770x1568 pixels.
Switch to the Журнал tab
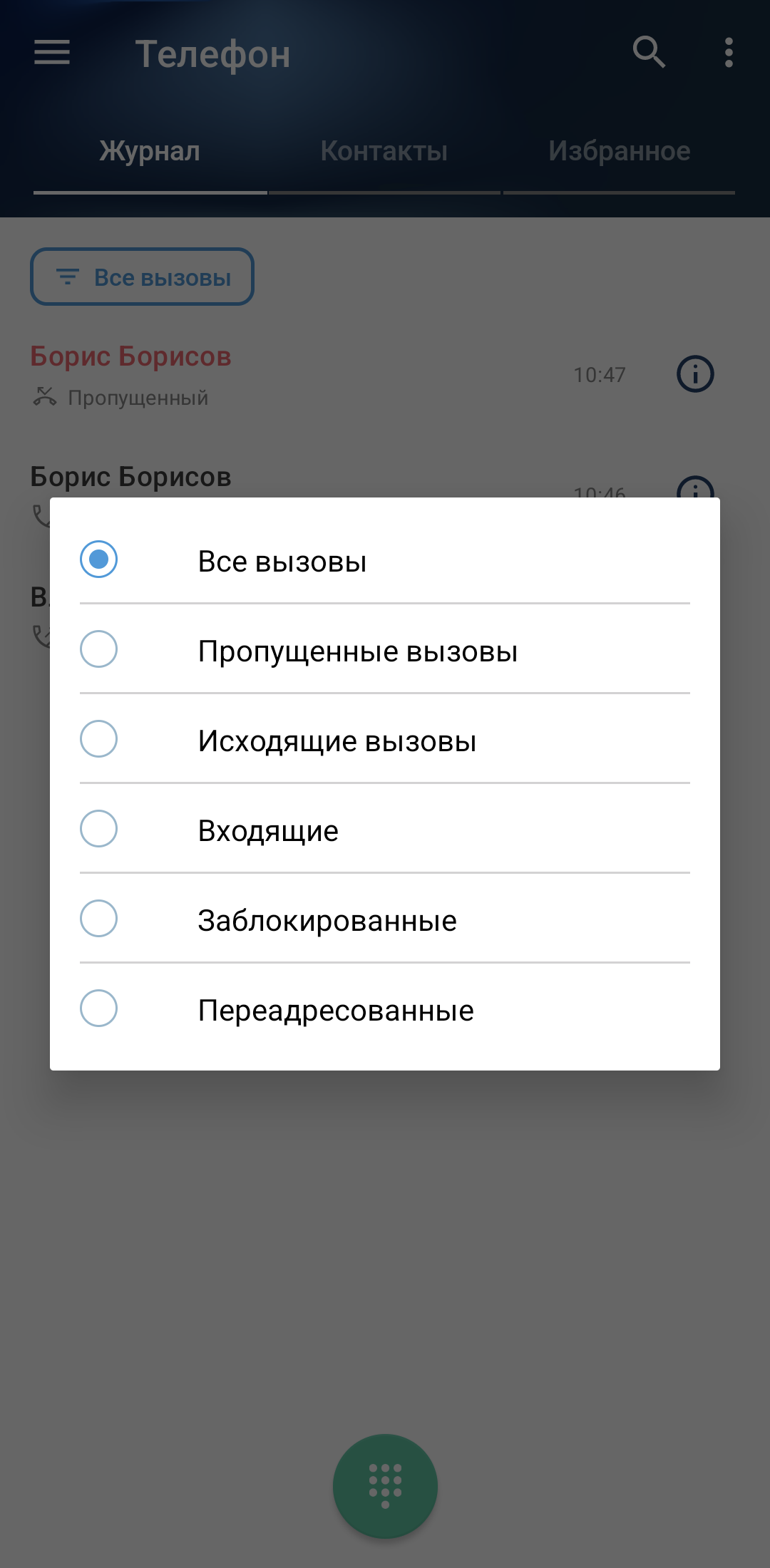[150, 151]
